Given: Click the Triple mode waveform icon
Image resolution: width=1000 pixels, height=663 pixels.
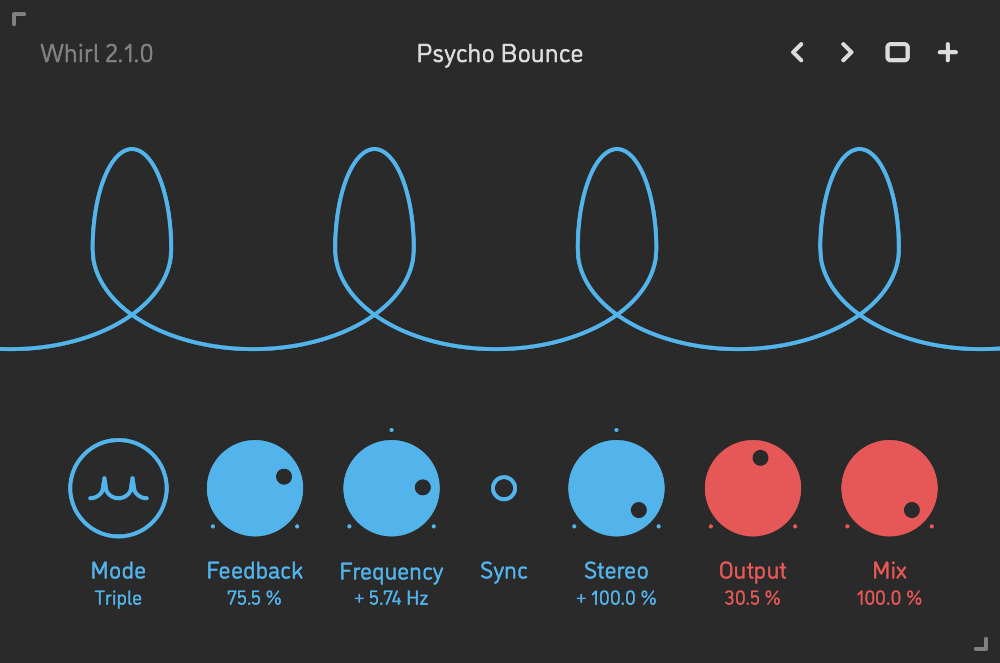Looking at the screenshot, I should pos(118,488).
